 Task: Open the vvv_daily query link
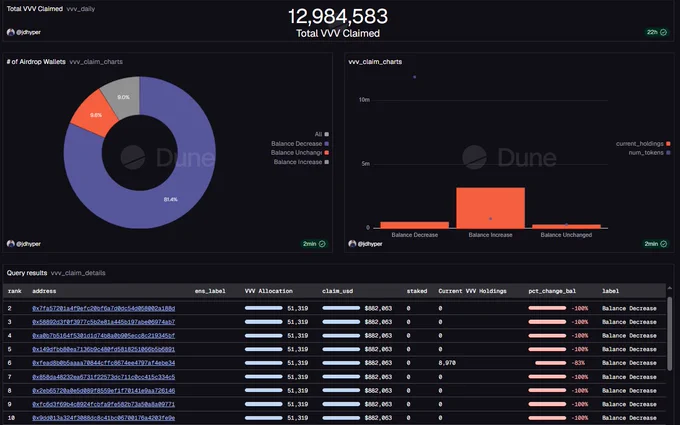pos(81,9)
